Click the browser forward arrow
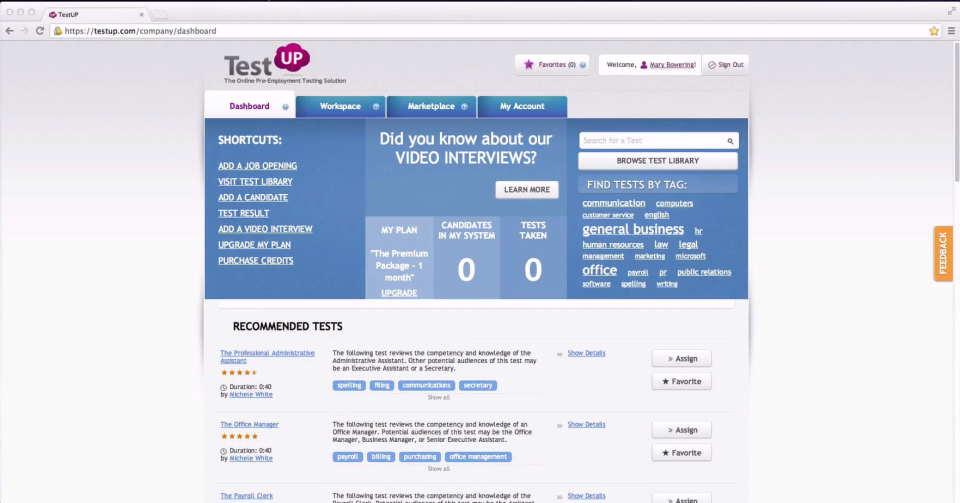Image resolution: width=960 pixels, height=503 pixels. pyautogui.click(x=24, y=31)
